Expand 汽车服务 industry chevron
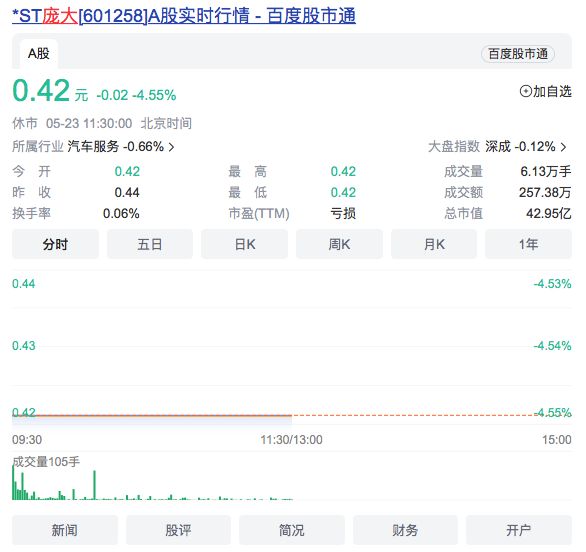Image resolution: width=586 pixels, height=552 pixels. [171, 147]
